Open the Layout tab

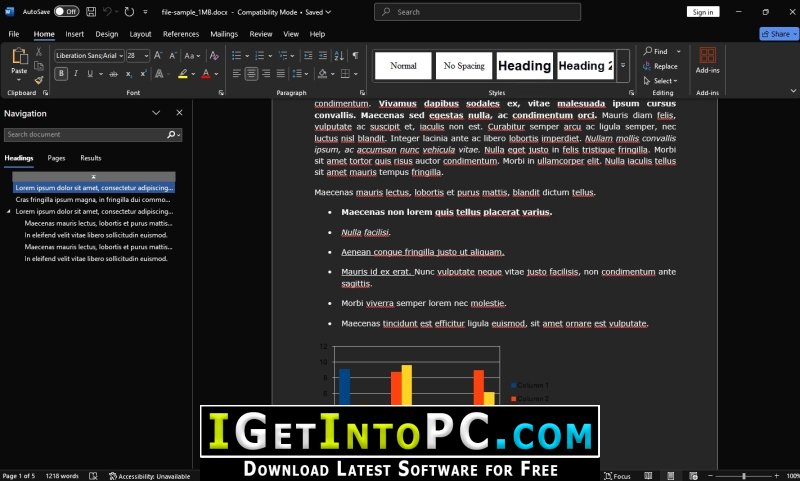pyautogui.click(x=140, y=34)
